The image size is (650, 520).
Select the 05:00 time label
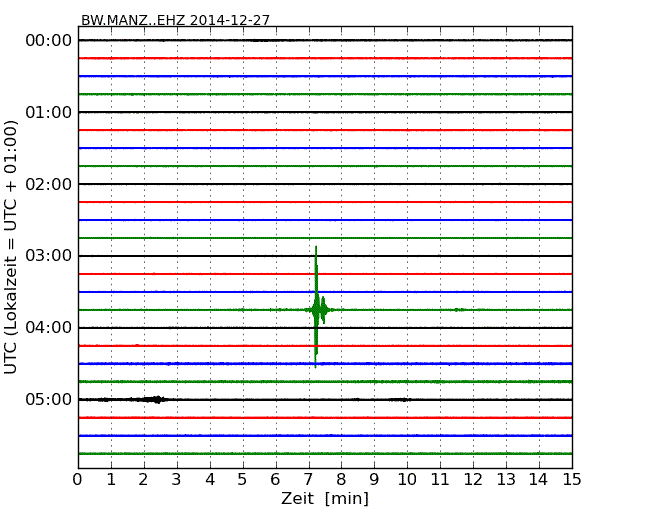point(48,400)
